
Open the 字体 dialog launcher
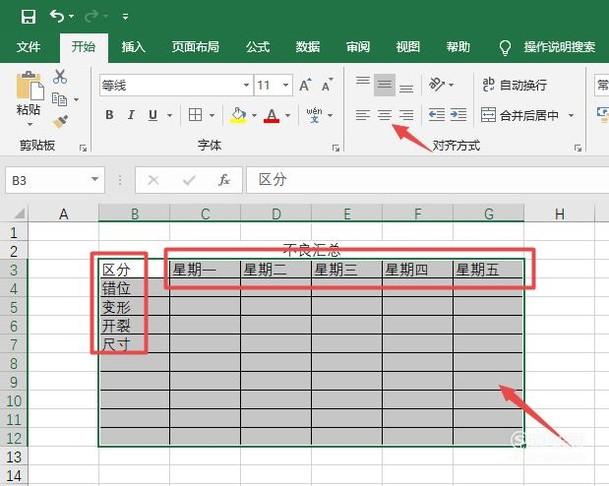[x=336, y=148]
